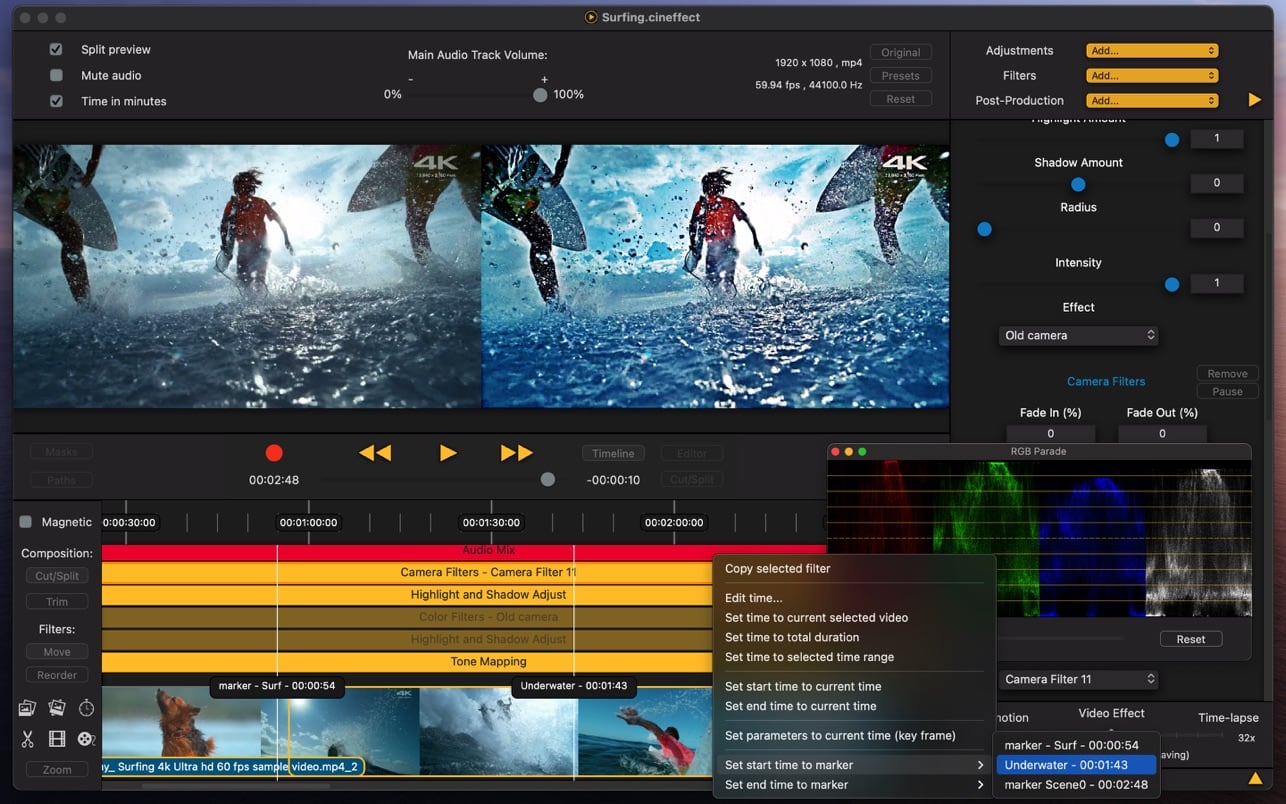Screen dimensions: 1286x804
Task: Click the fast-forward double-arrow button
Action: 516,453
